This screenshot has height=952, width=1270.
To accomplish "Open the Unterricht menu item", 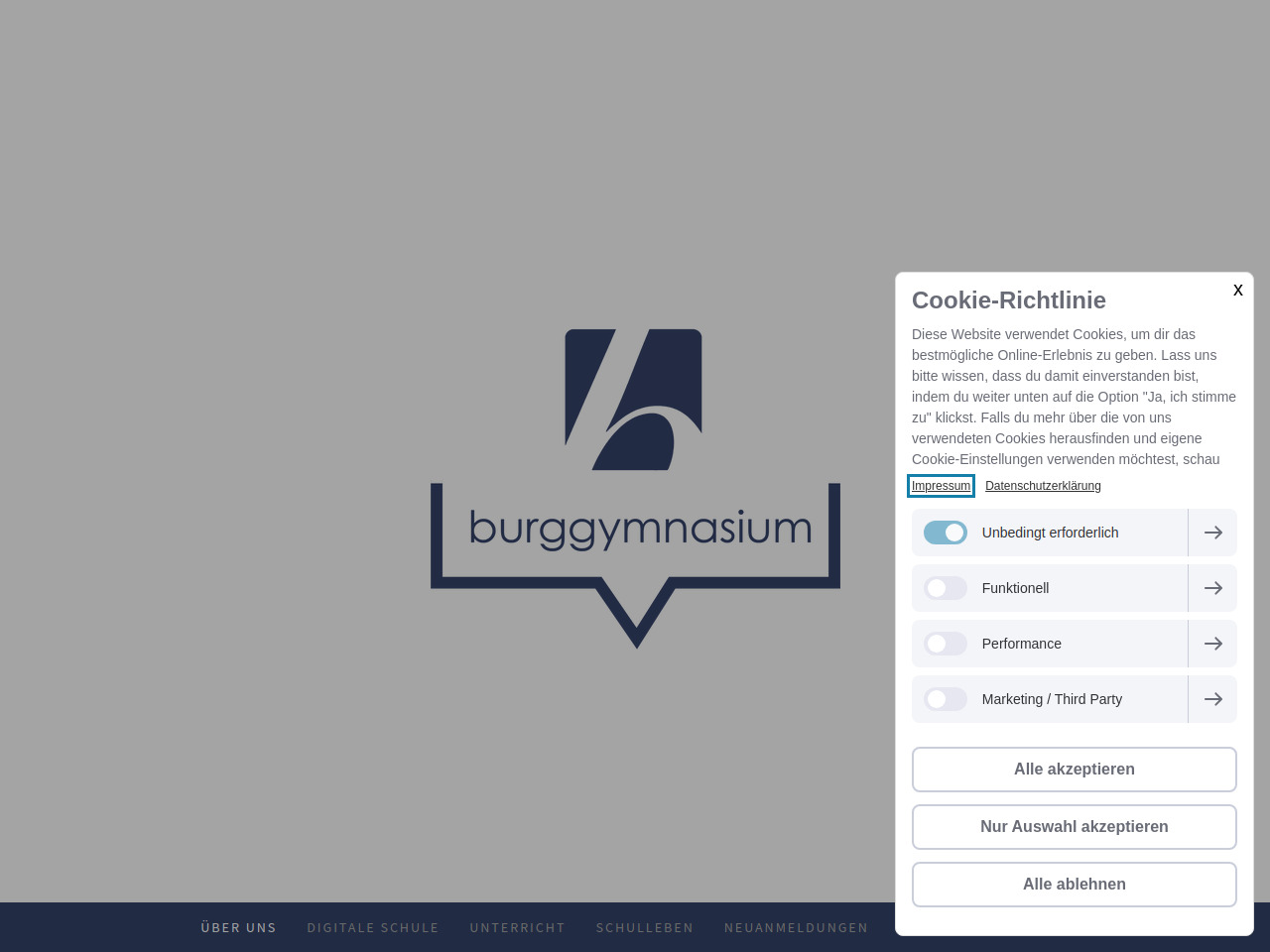I will tap(517, 928).
